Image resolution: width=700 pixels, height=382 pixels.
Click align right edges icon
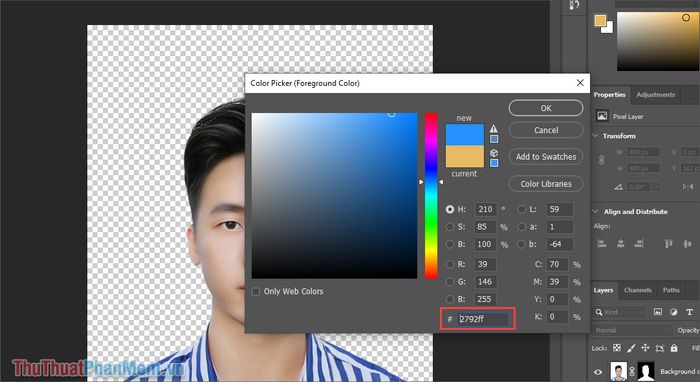click(639, 244)
